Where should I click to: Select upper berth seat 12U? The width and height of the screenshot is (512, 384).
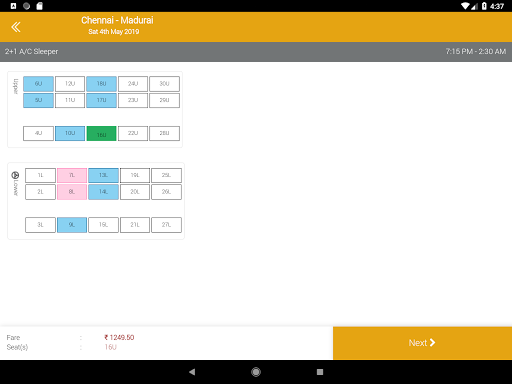tap(70, 84)
